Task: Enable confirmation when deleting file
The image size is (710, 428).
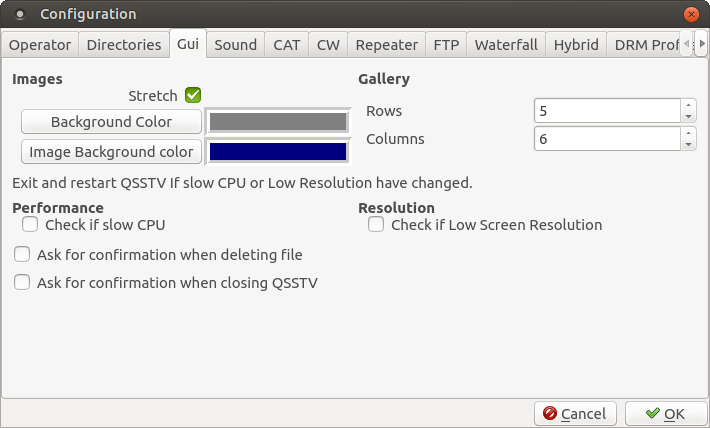Action: tap(22, 255)
